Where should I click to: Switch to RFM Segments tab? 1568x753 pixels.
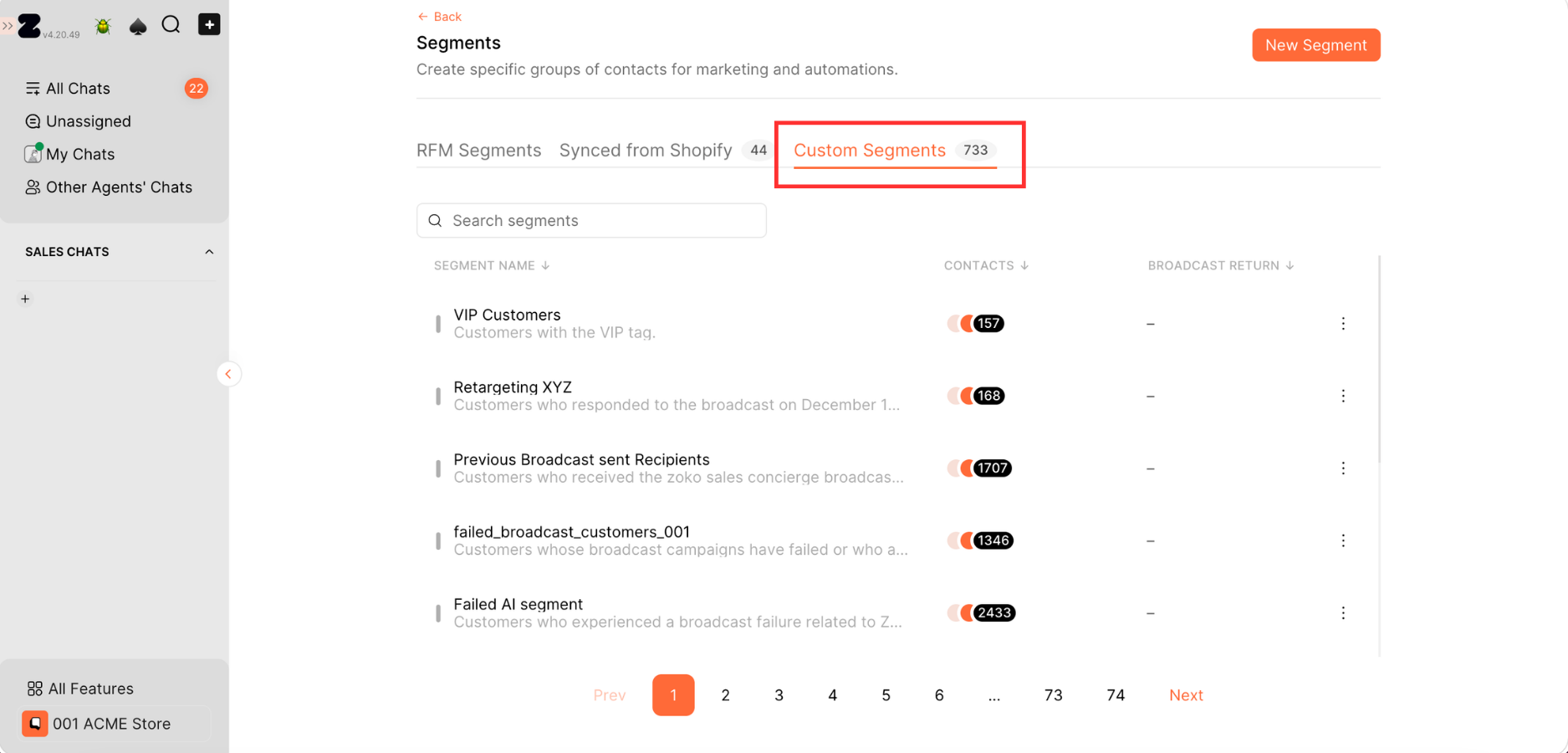pyautogui.click(x=478, y=151)
